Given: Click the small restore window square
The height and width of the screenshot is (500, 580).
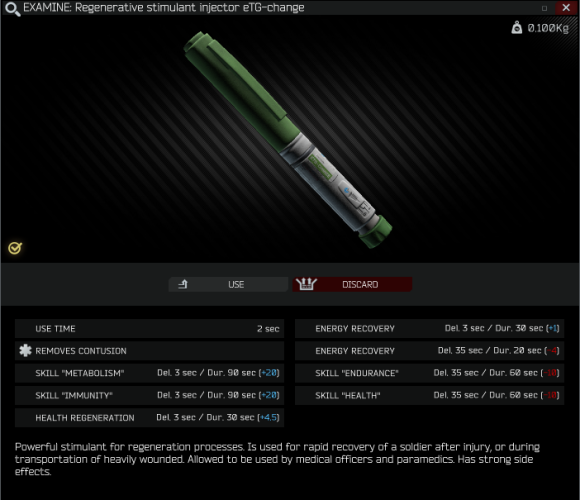Looking at the screenshot, I should pyautogui.click(x=544, y=8).
